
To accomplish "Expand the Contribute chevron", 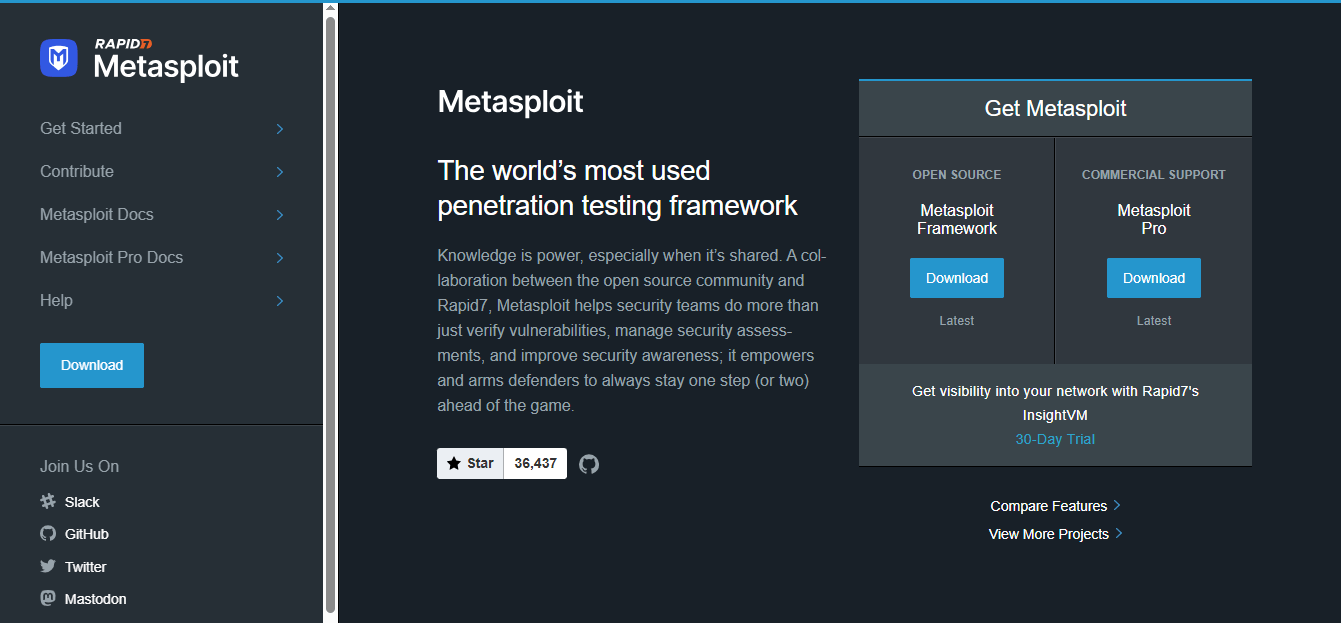I will [280, 172].
